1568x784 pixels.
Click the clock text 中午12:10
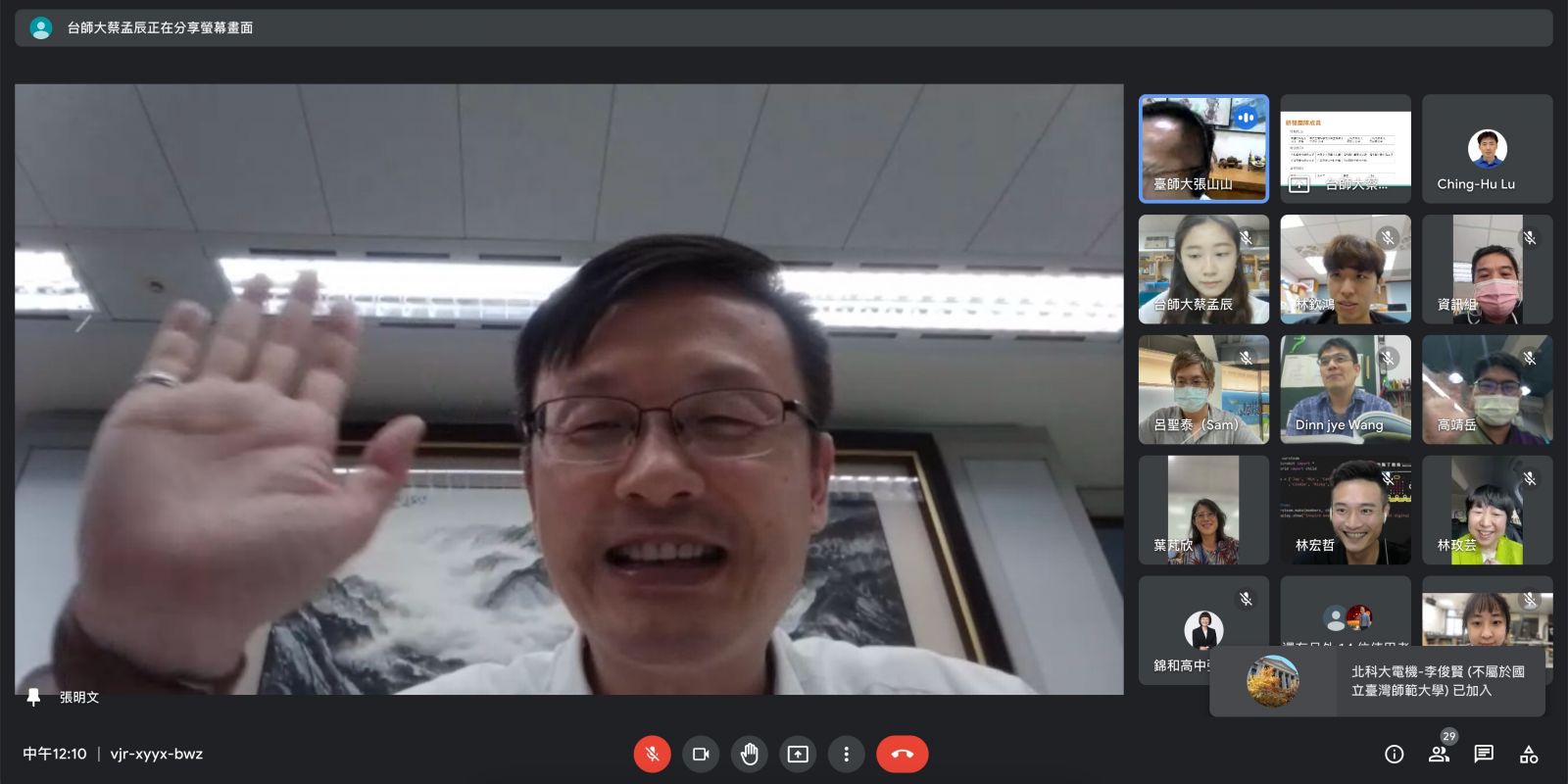tap(55, 754)
